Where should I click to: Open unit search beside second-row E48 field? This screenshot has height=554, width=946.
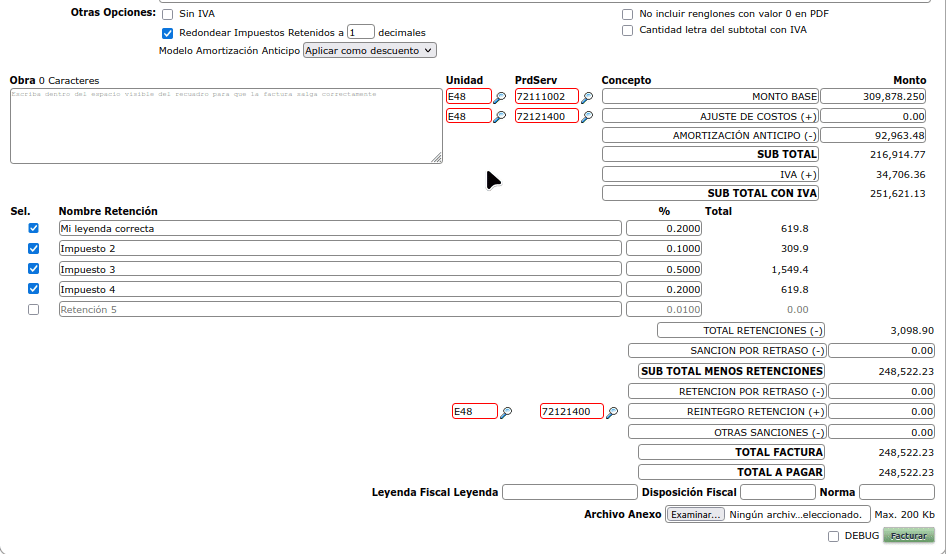500,116
